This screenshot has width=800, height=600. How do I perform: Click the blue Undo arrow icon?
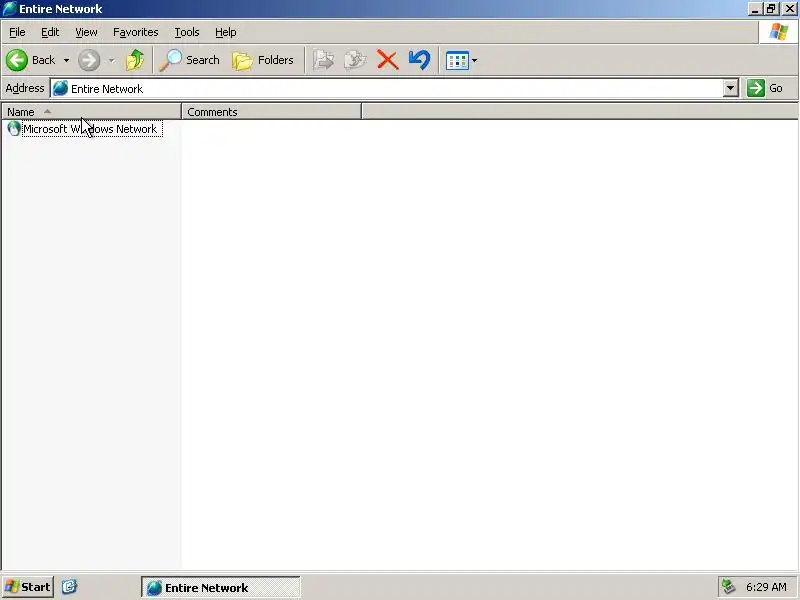point(419,60)
